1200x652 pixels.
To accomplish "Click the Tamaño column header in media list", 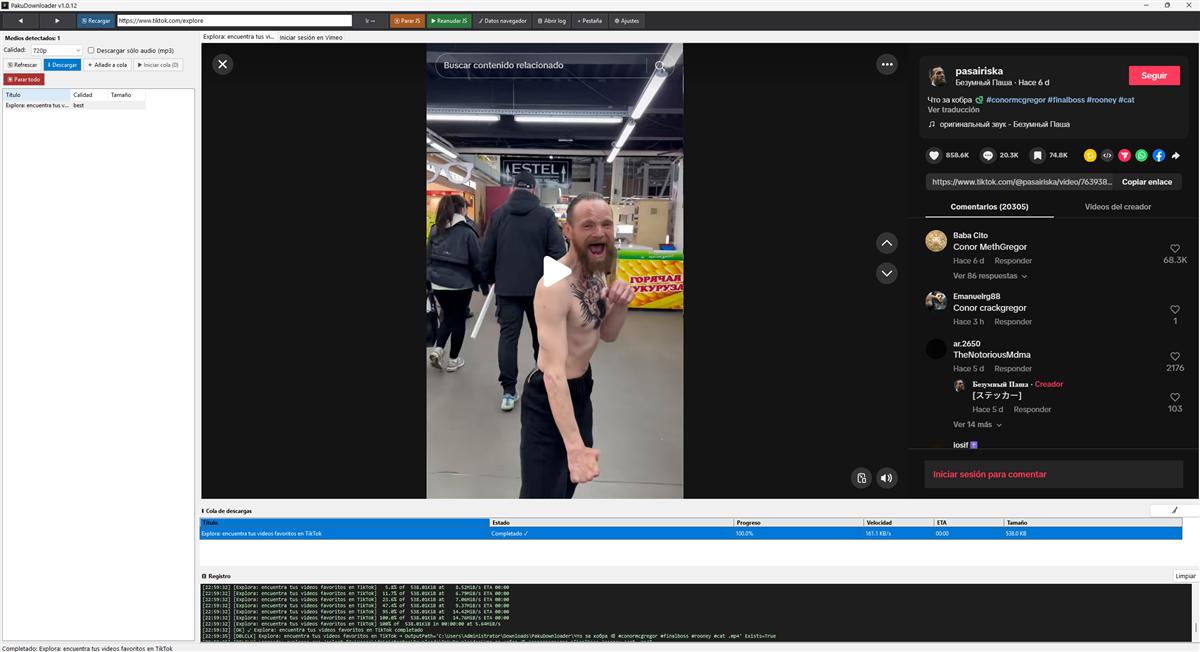I will tap(126, 95).
